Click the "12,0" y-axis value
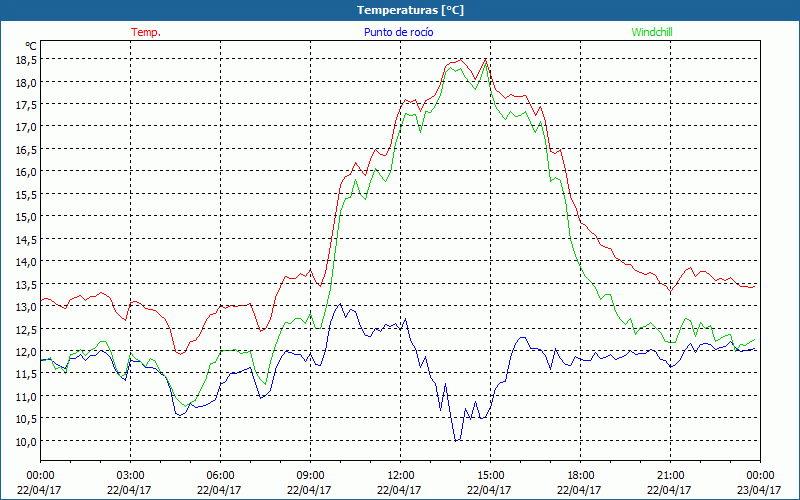 (x=27, y=352)
